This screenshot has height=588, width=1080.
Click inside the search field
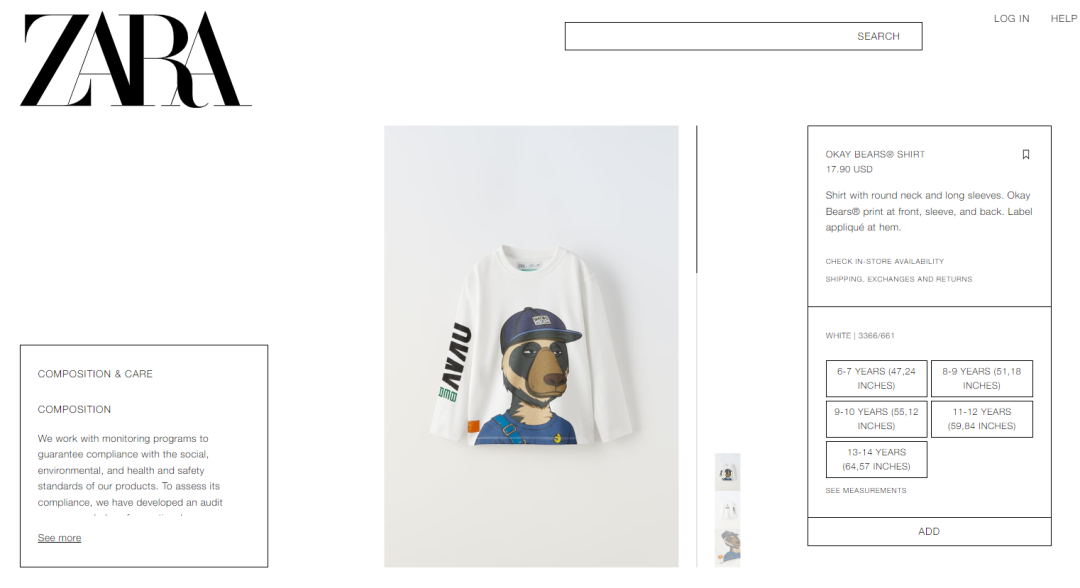[743, 36]
